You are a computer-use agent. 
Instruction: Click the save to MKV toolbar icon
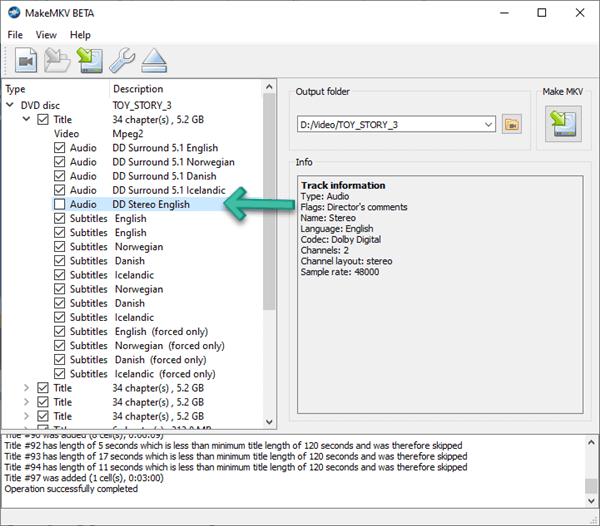pyautogui.click(x=90, y=60)
